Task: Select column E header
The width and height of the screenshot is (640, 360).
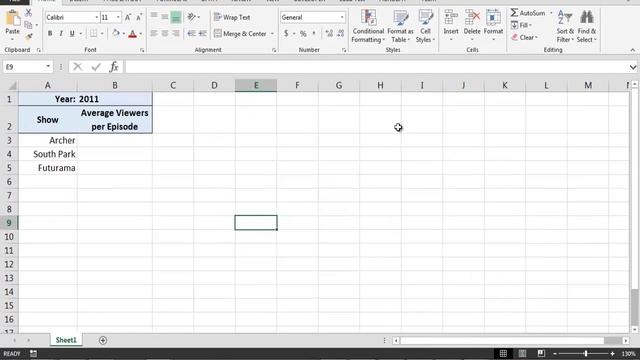Action: 256,85
